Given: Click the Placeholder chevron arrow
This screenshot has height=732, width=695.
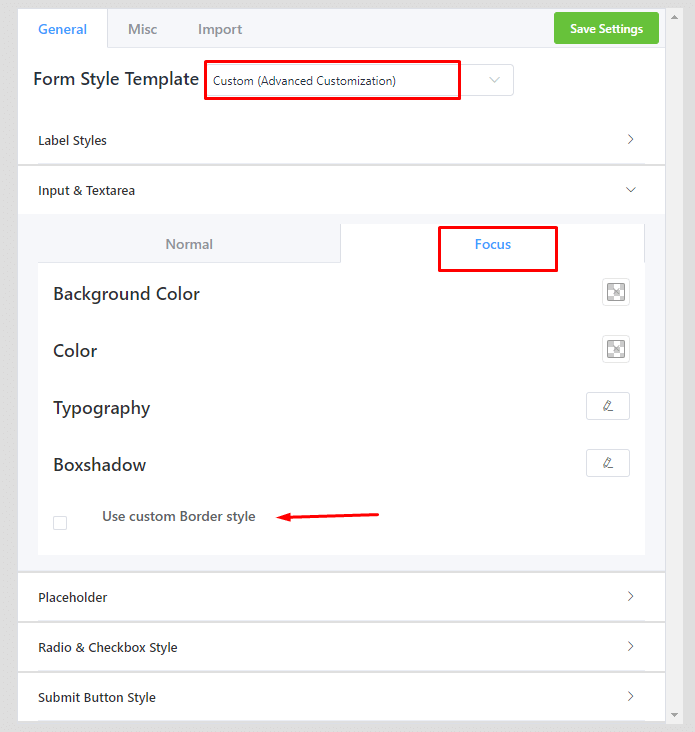Looking at the screenshot, I should [630, 597].
